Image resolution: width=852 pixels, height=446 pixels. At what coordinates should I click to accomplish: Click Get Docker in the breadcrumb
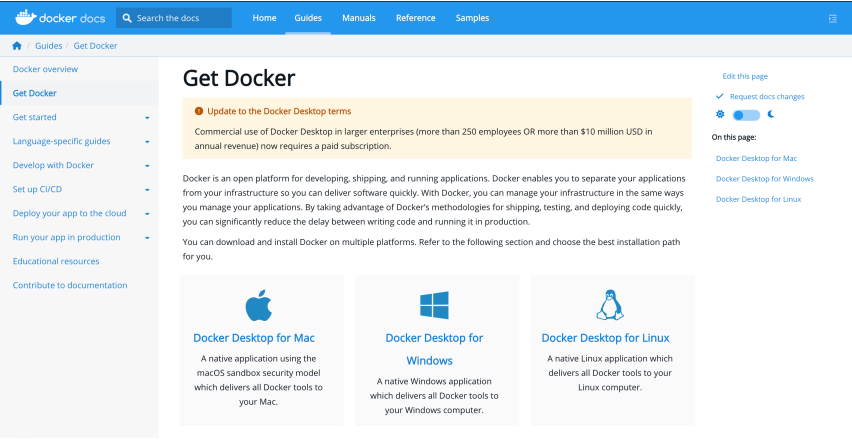(x=95, y=46)
